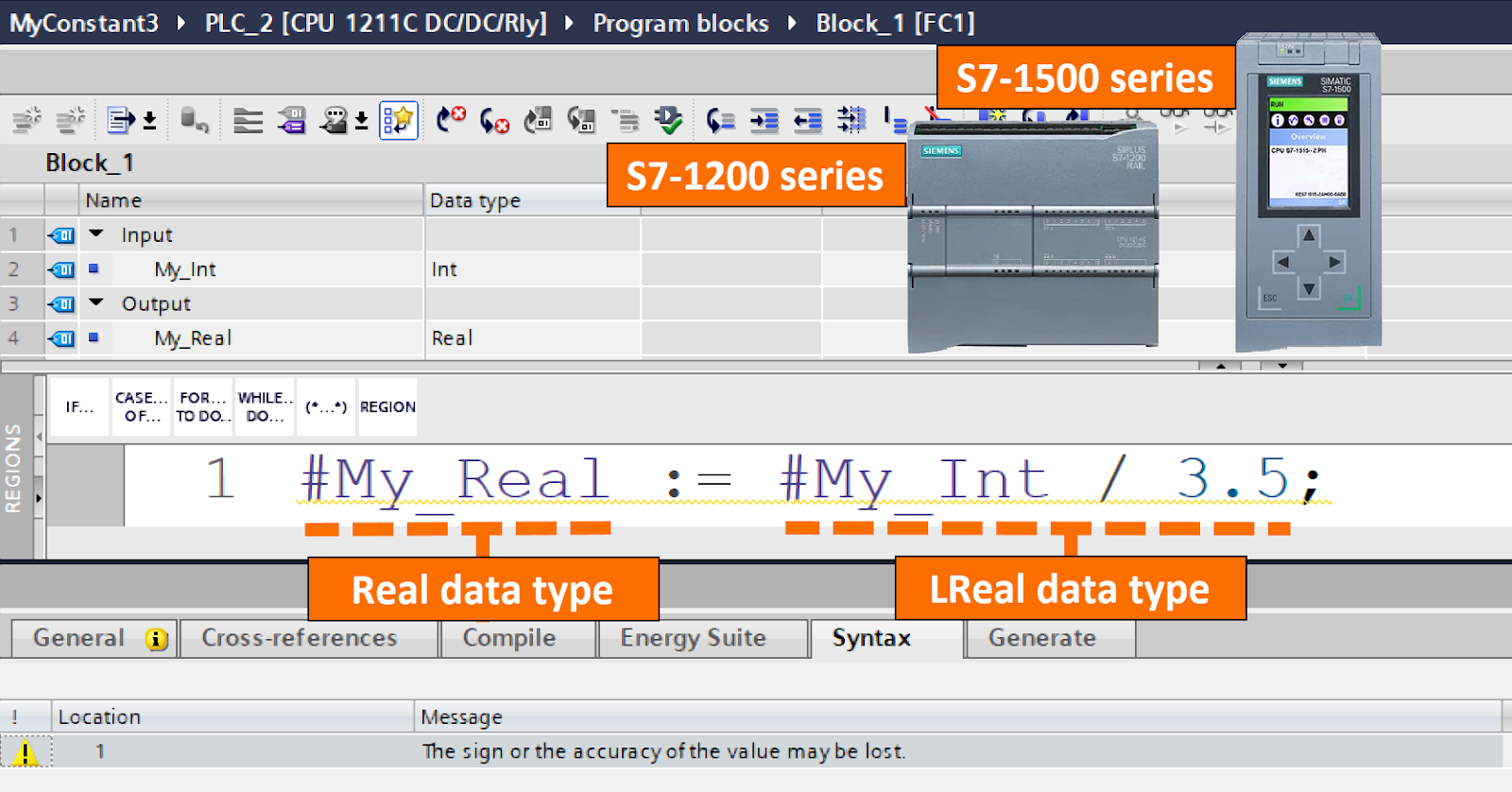Click the My_Int row tag icon
1512x792 pixels.
pos(62,269)
